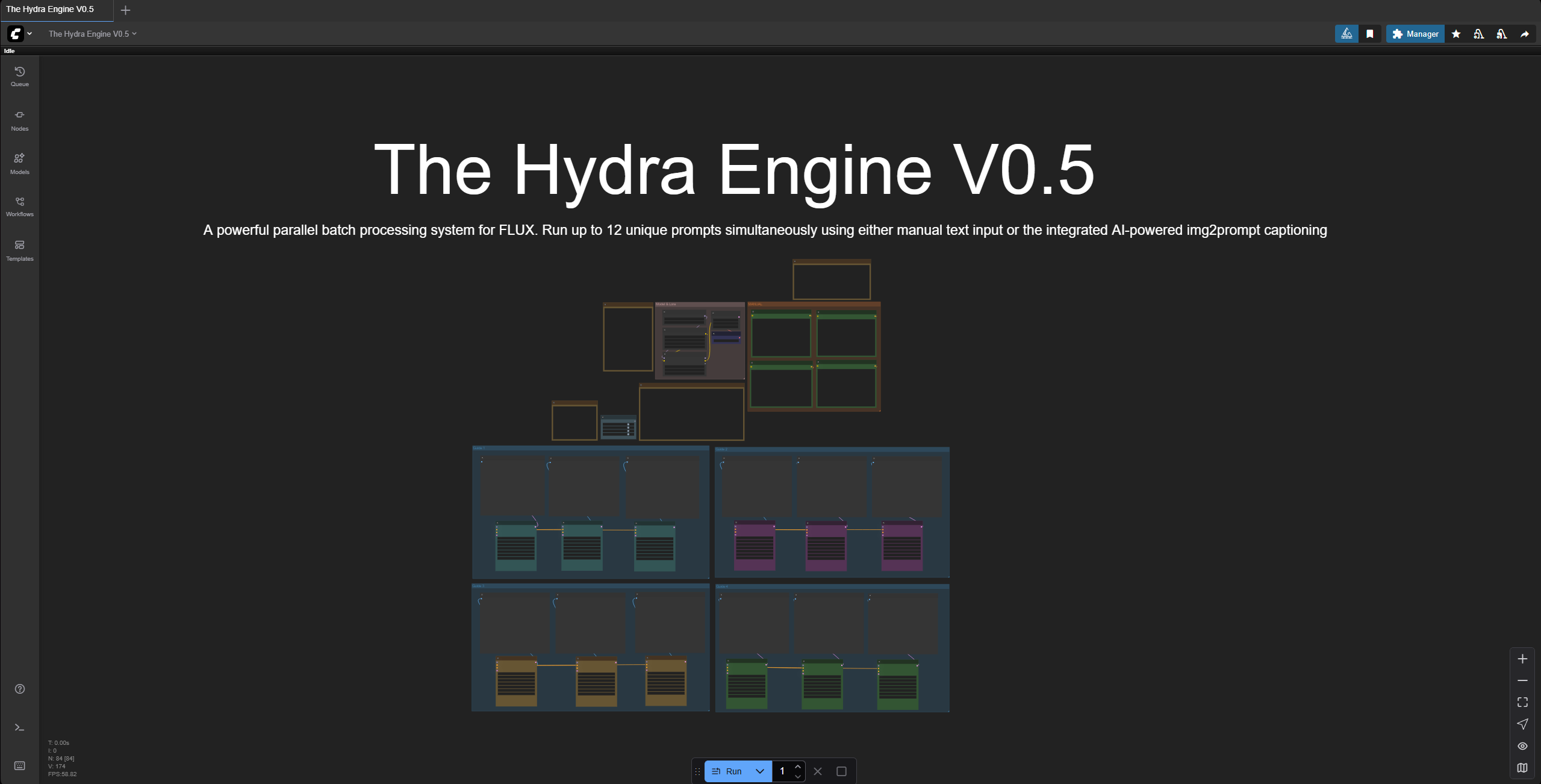Screen dimensions: 1541x784
Task: Open the Templates browser
Action: point(20,250)
